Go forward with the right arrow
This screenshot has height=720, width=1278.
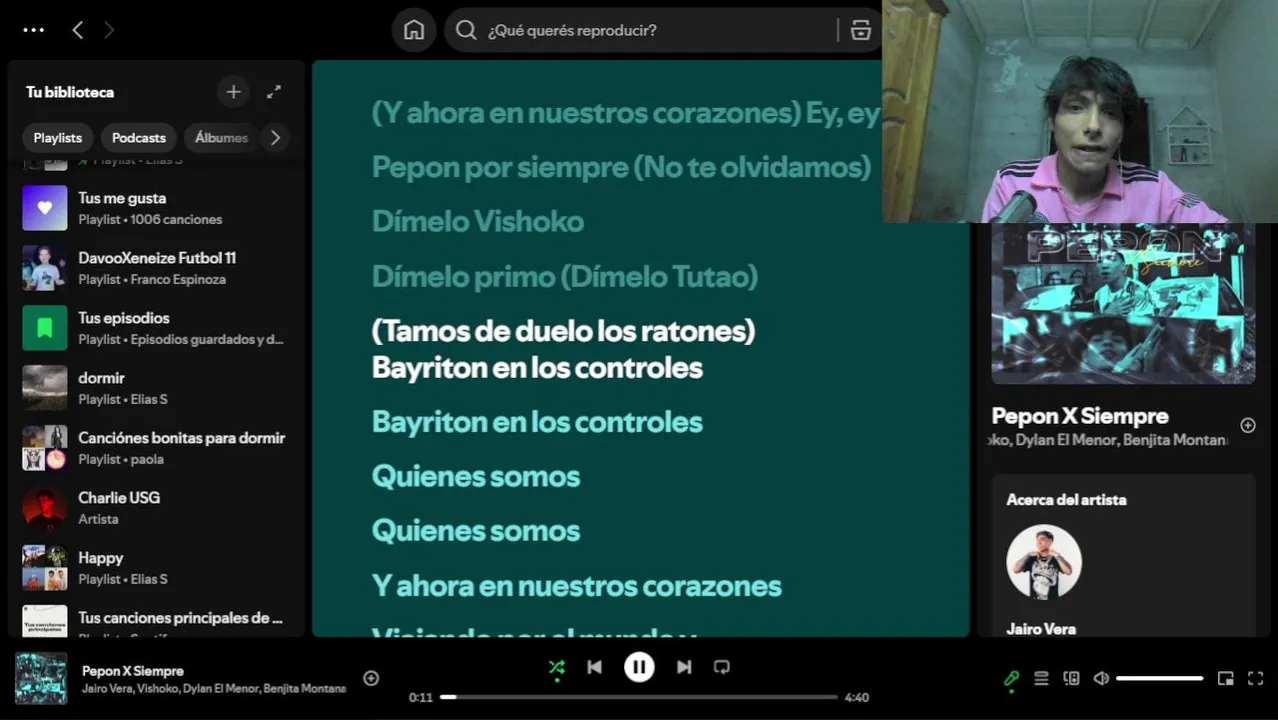[109, 30]
